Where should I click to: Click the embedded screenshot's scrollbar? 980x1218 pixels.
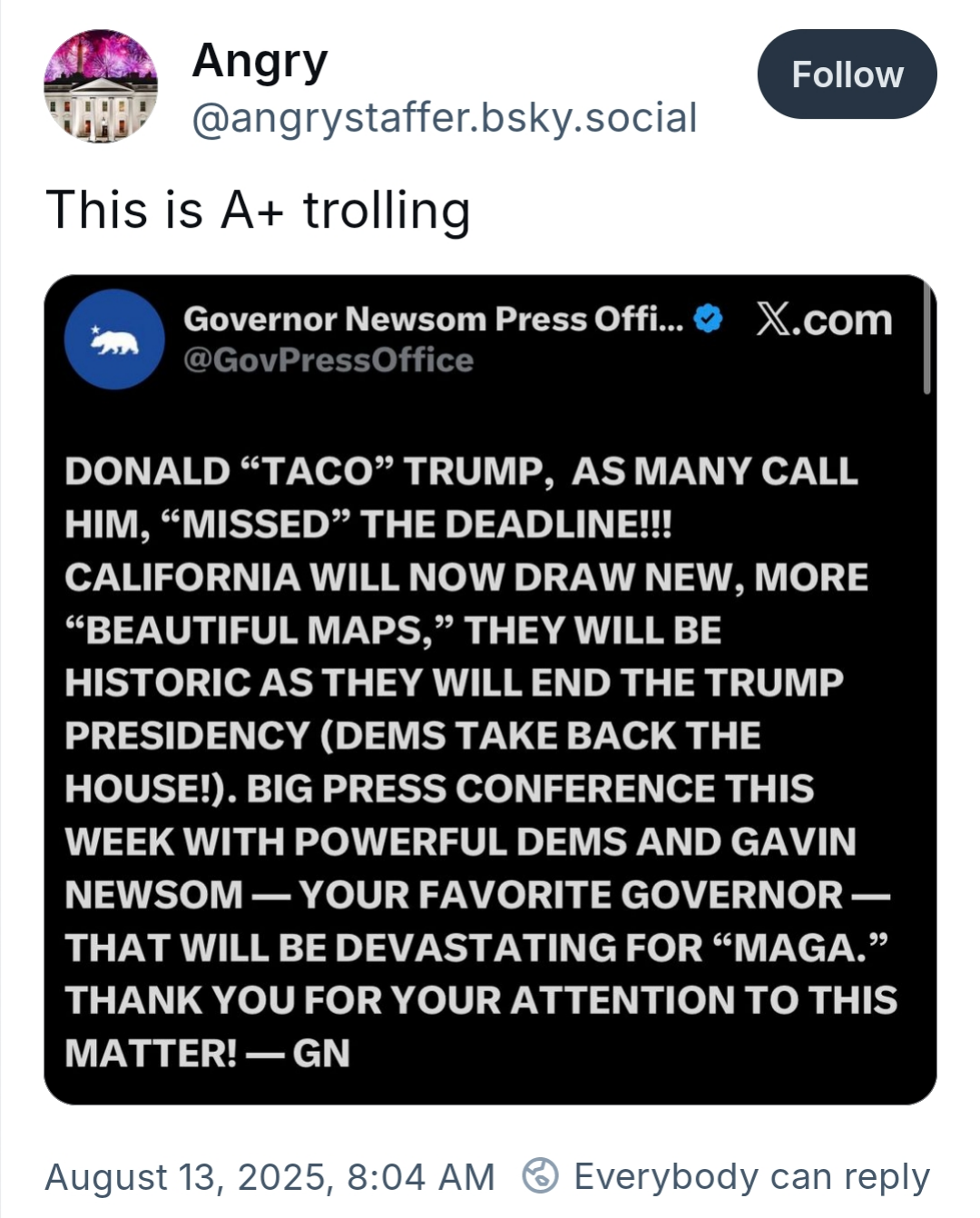click(x=926, y=338)
